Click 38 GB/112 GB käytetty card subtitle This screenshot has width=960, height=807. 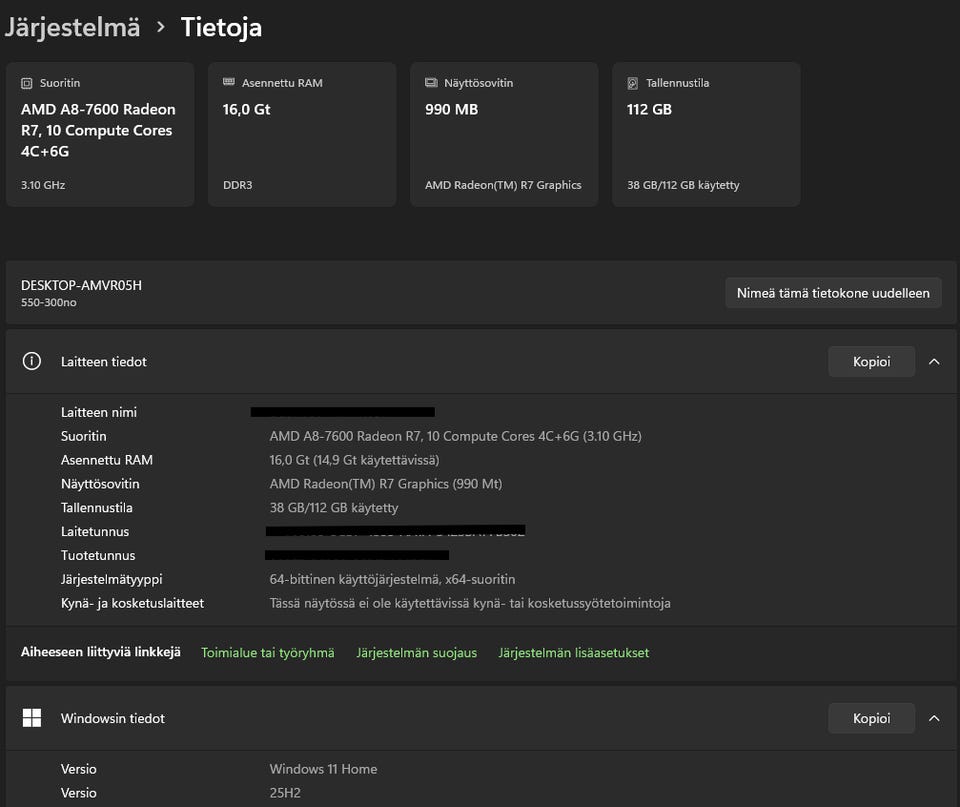tap(683, 185)
